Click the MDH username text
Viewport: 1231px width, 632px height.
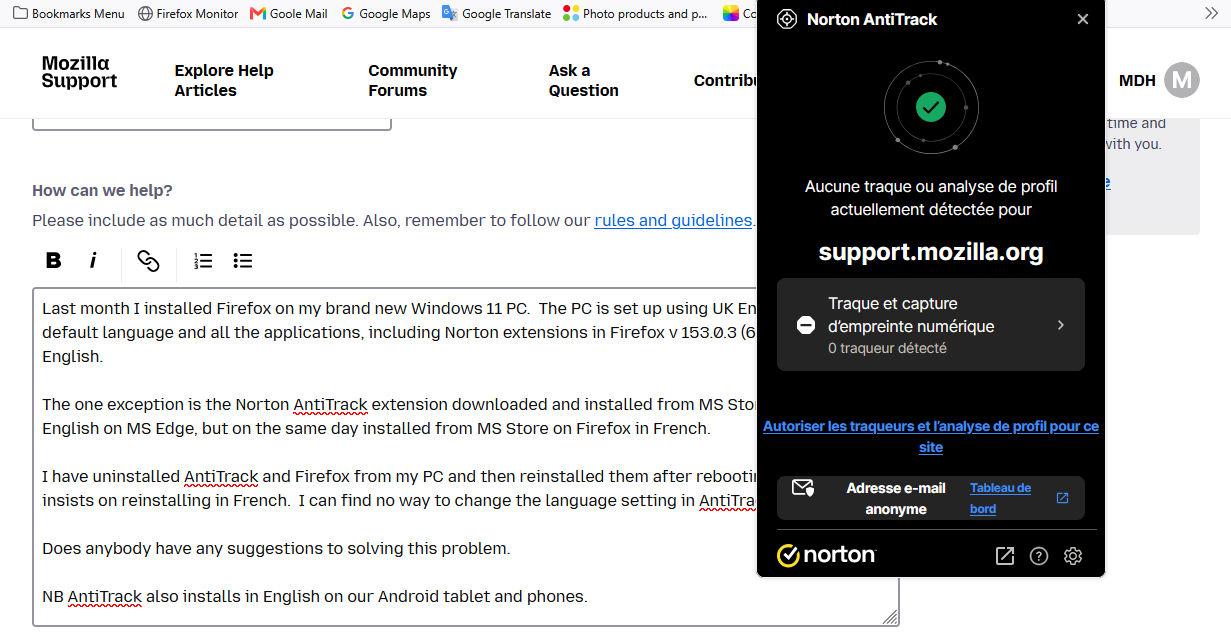pos(1137,80)
